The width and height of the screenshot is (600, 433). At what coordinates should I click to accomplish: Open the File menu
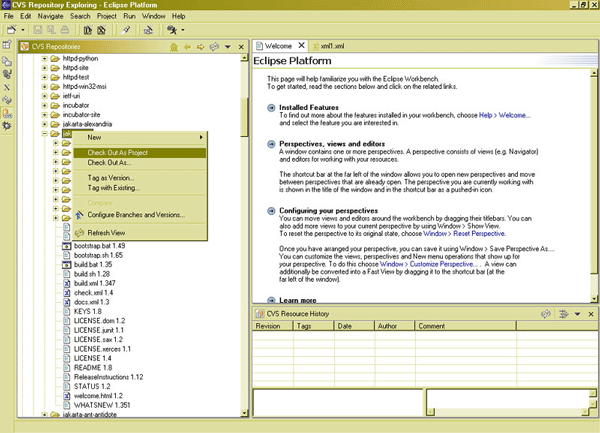tap(8, 16)
